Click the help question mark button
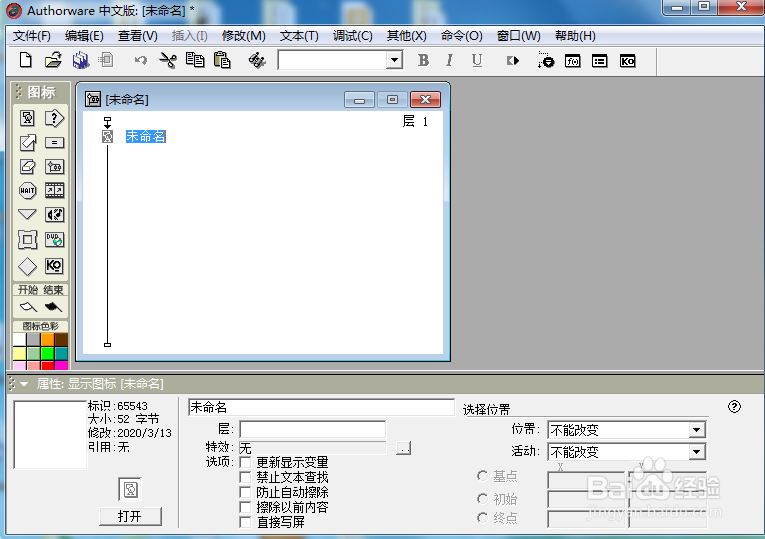This screenshot has width=765, height=539. click(x=734, y=407)
